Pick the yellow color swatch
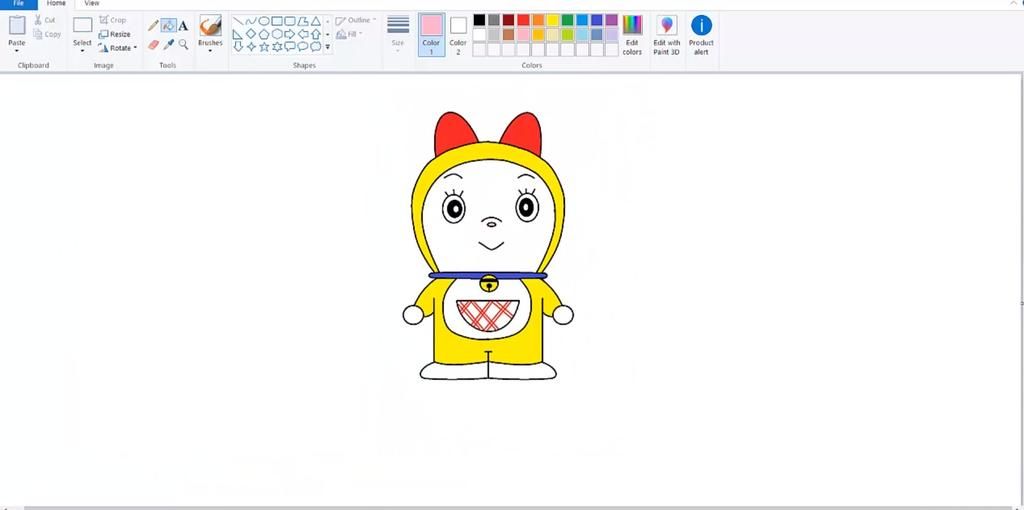Screen dimensions: 1024x510 click(552, 20)
